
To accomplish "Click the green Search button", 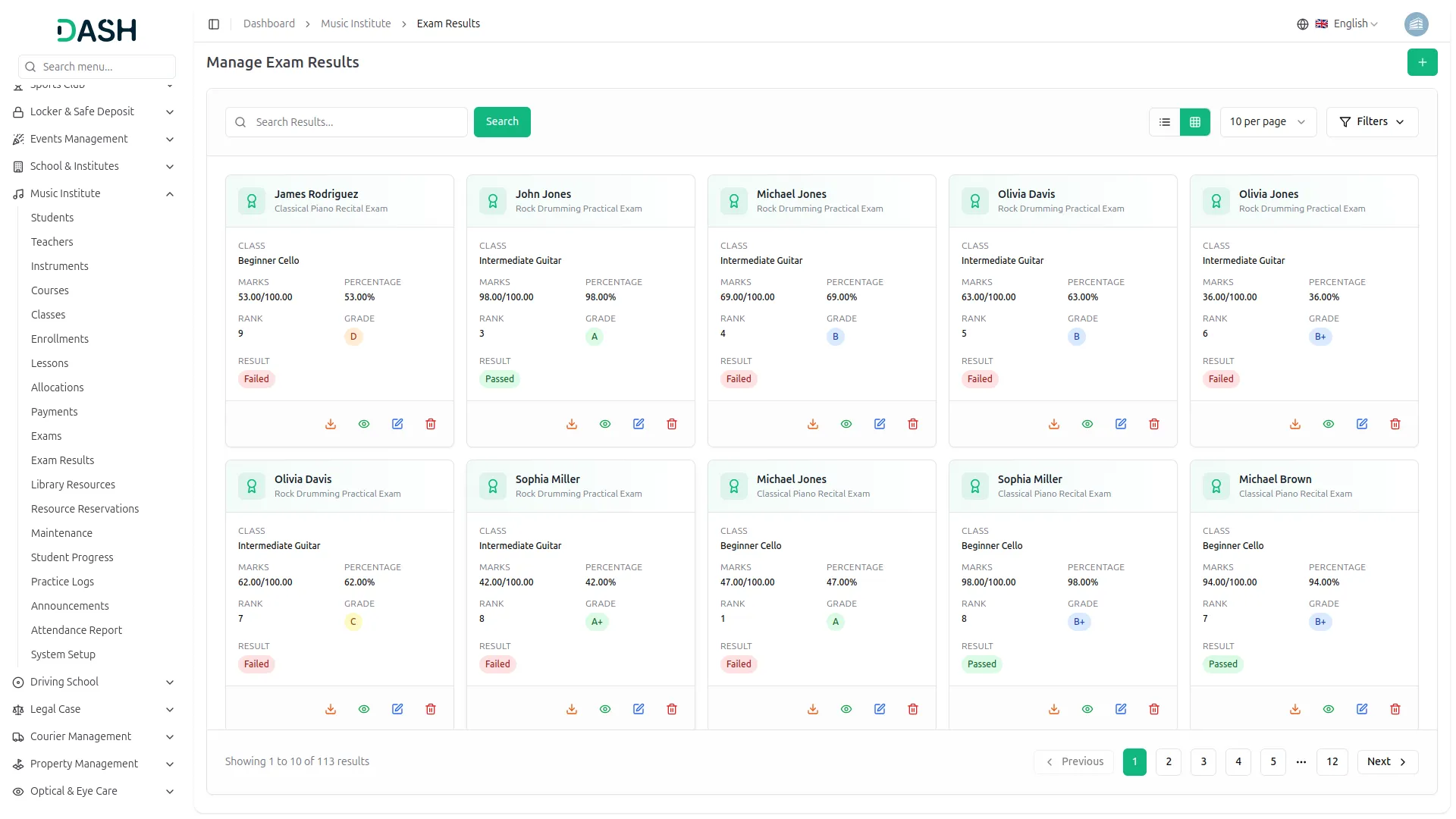I will (x=502, y=122).
